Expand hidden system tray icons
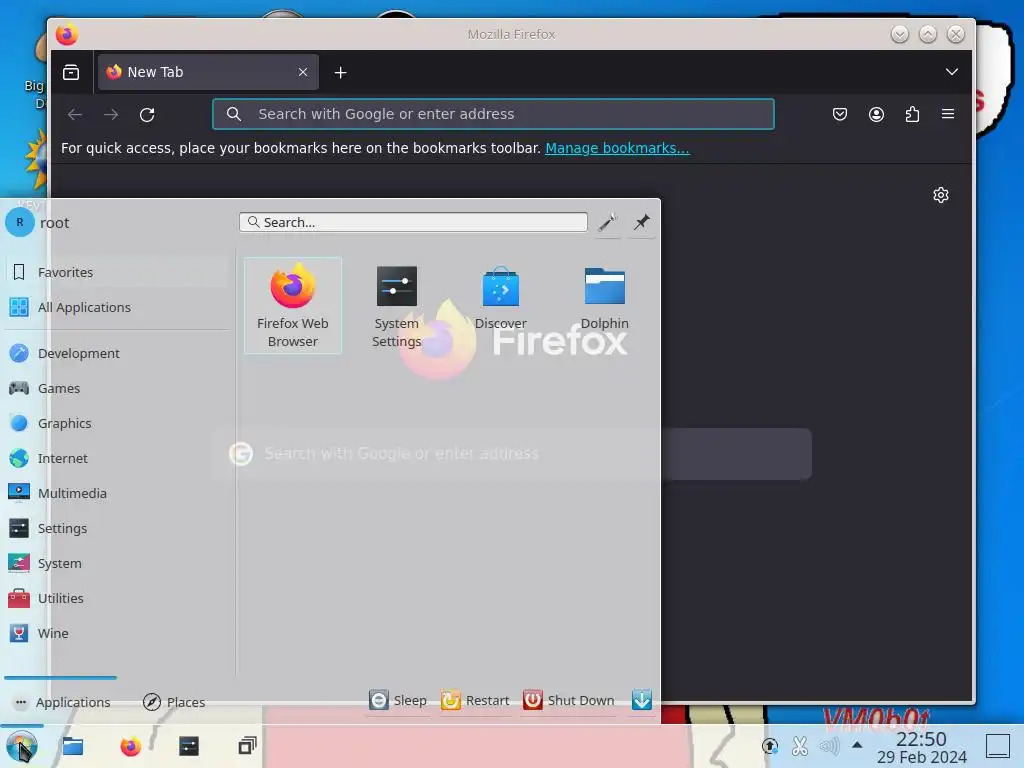Screen dimensions: 1024x768 (x=857, y=746)
